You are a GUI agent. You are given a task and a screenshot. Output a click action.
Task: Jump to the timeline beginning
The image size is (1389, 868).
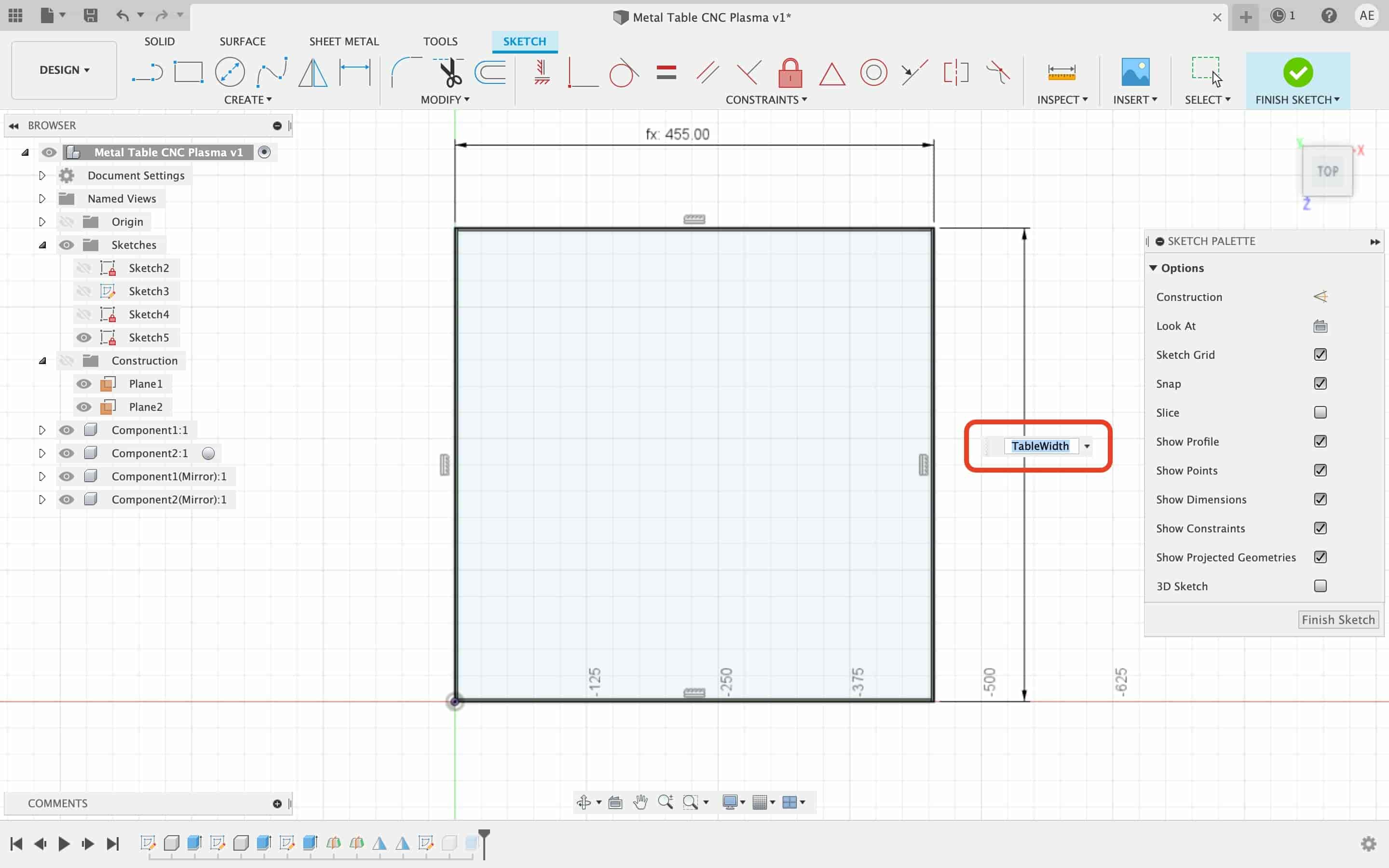point(16,843)
